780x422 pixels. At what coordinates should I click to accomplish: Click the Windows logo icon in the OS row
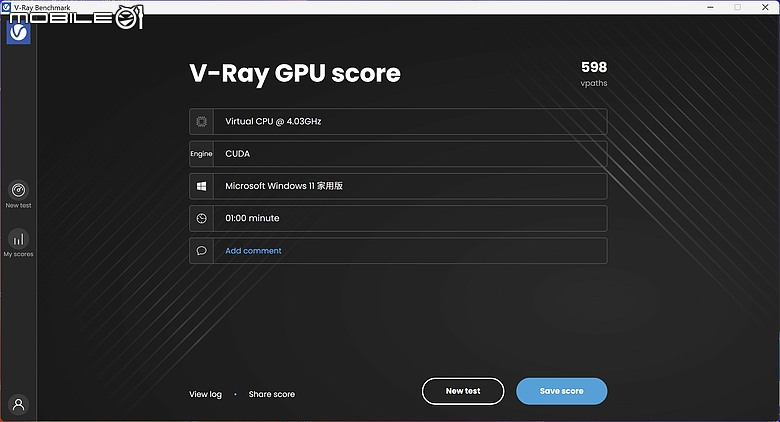[201, 186]
